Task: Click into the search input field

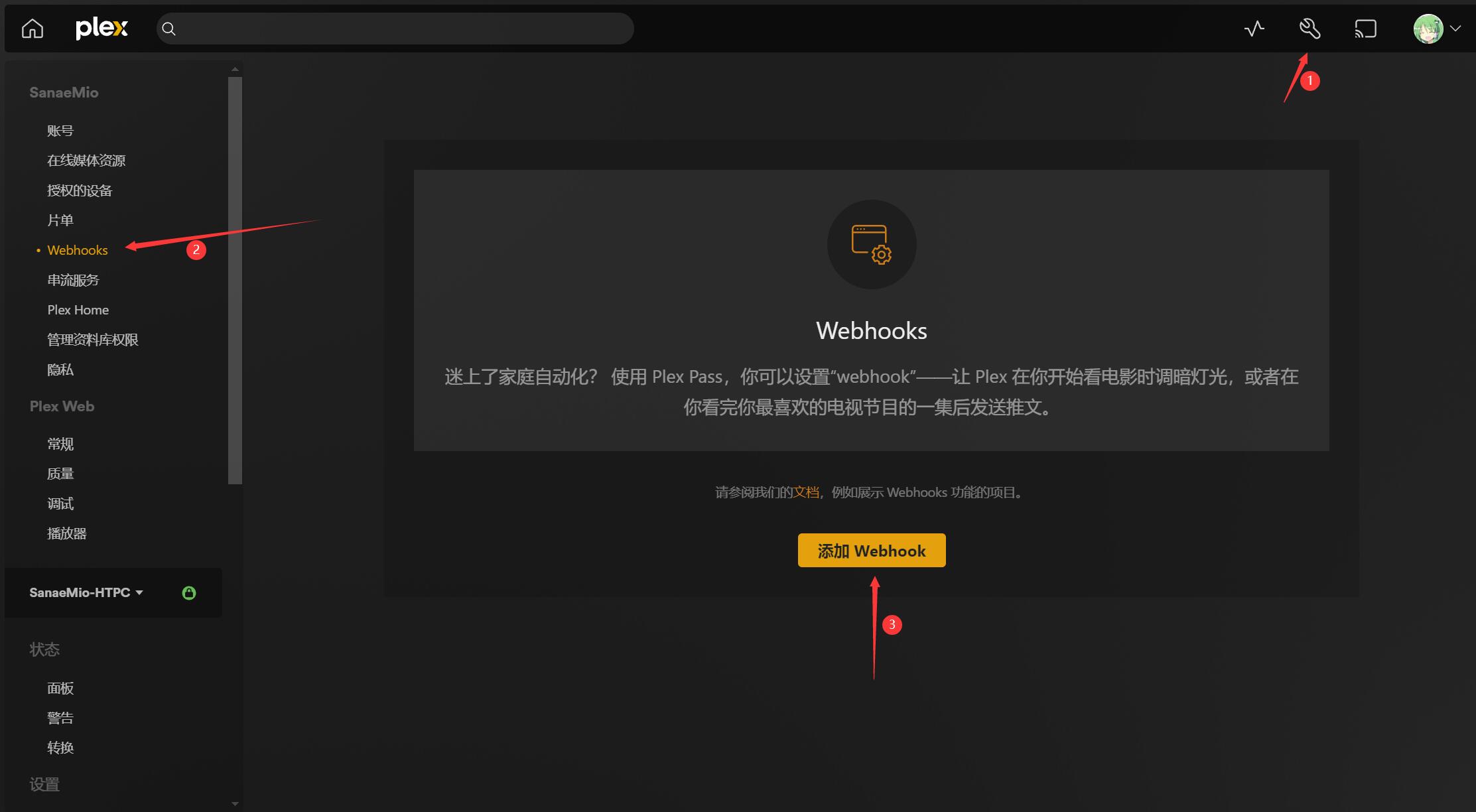Action: click(398, 29)
